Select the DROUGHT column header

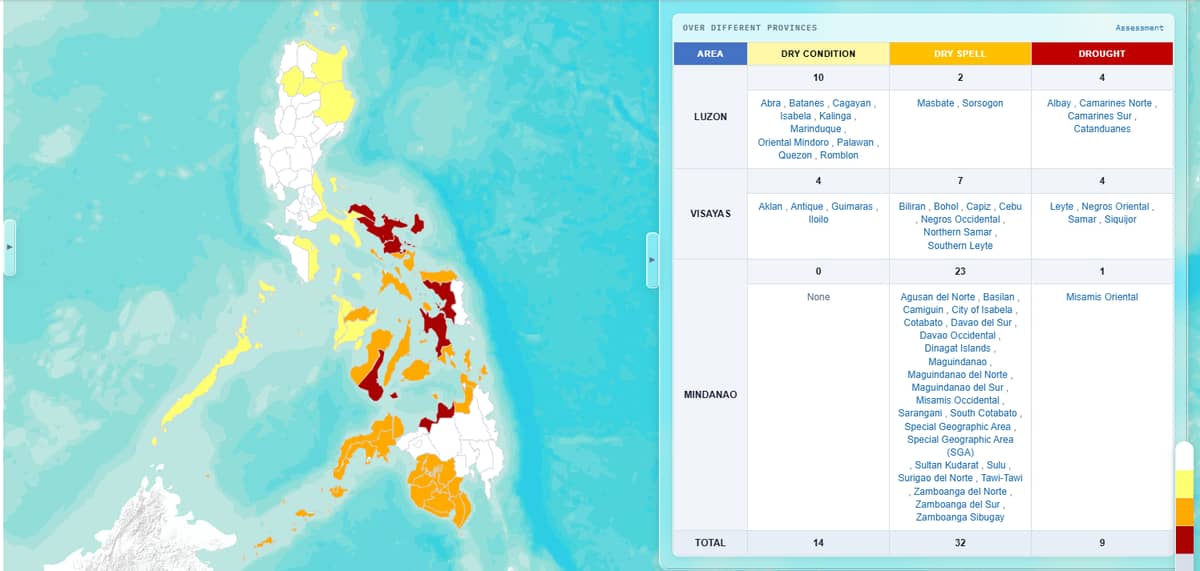click(1102, 54)
